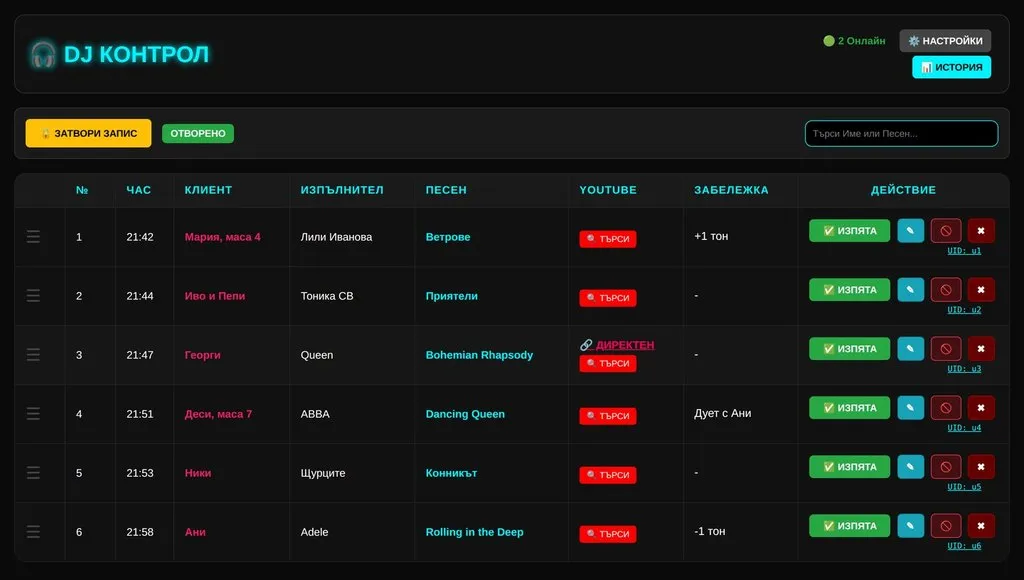Search YouTube for Ветрове with Търси
The width and height of the screenshot is (1024, 580).
coord(607,239)
